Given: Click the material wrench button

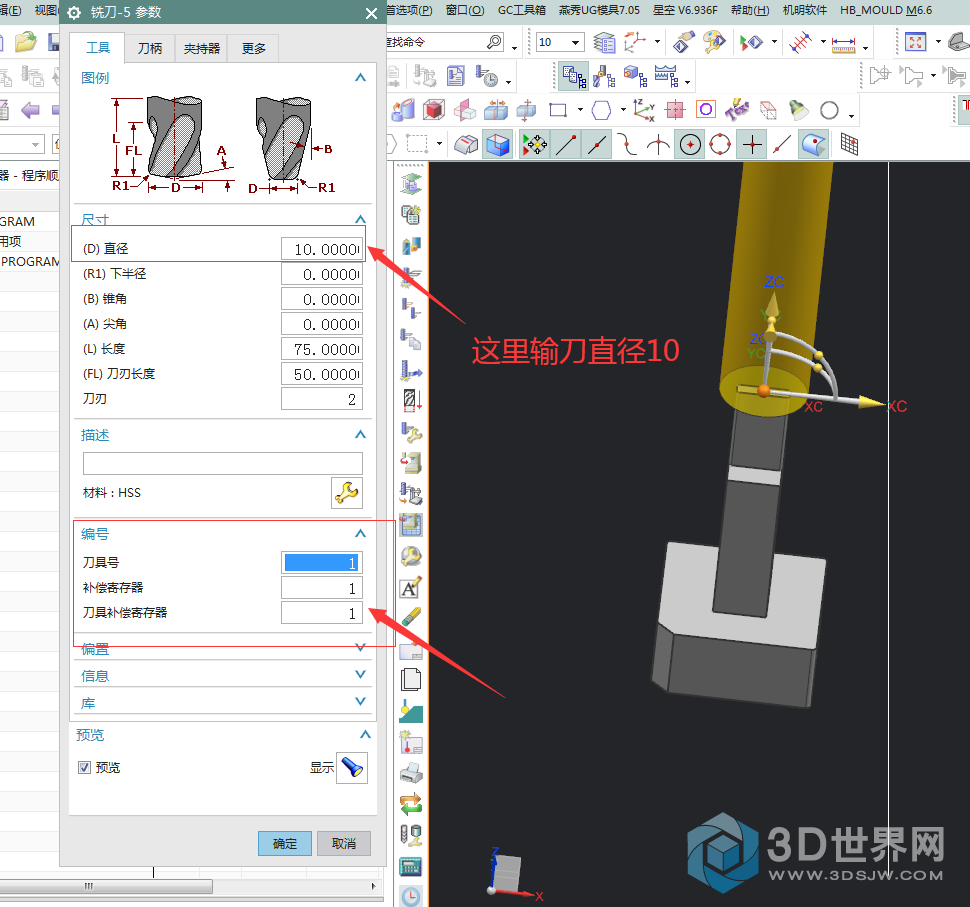Looking at the screenshot, I should coord(346,493).
